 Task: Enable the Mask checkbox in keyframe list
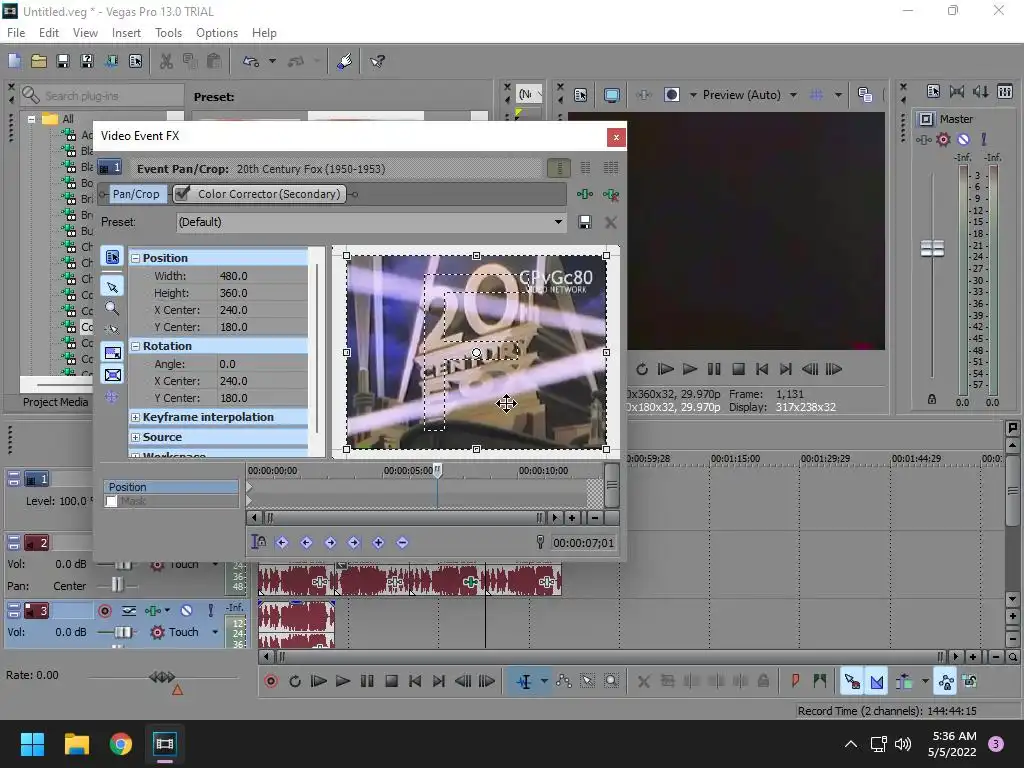[112, 501]
